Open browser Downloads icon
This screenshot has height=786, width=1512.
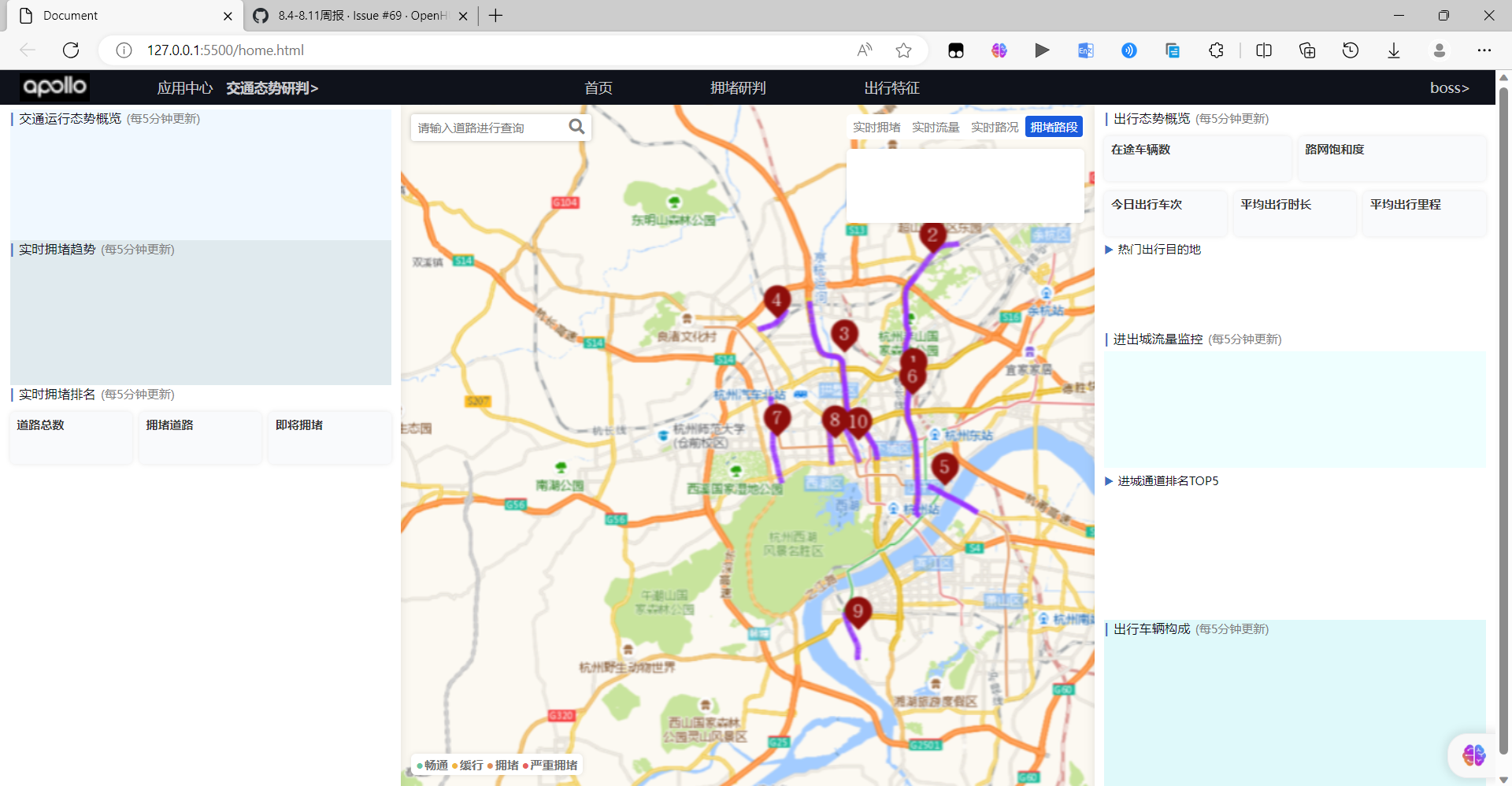coord(1394,50)
